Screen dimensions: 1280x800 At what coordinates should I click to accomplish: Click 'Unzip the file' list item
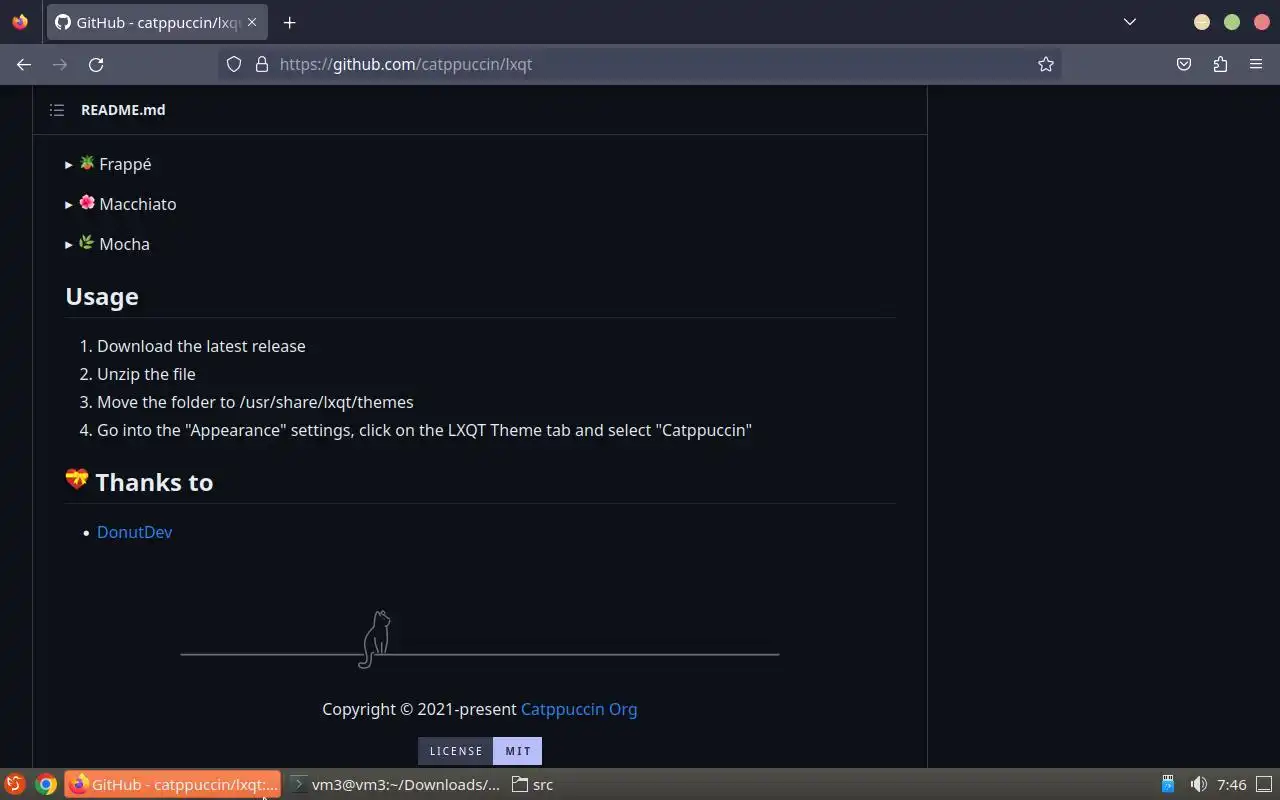click(146, 374)
